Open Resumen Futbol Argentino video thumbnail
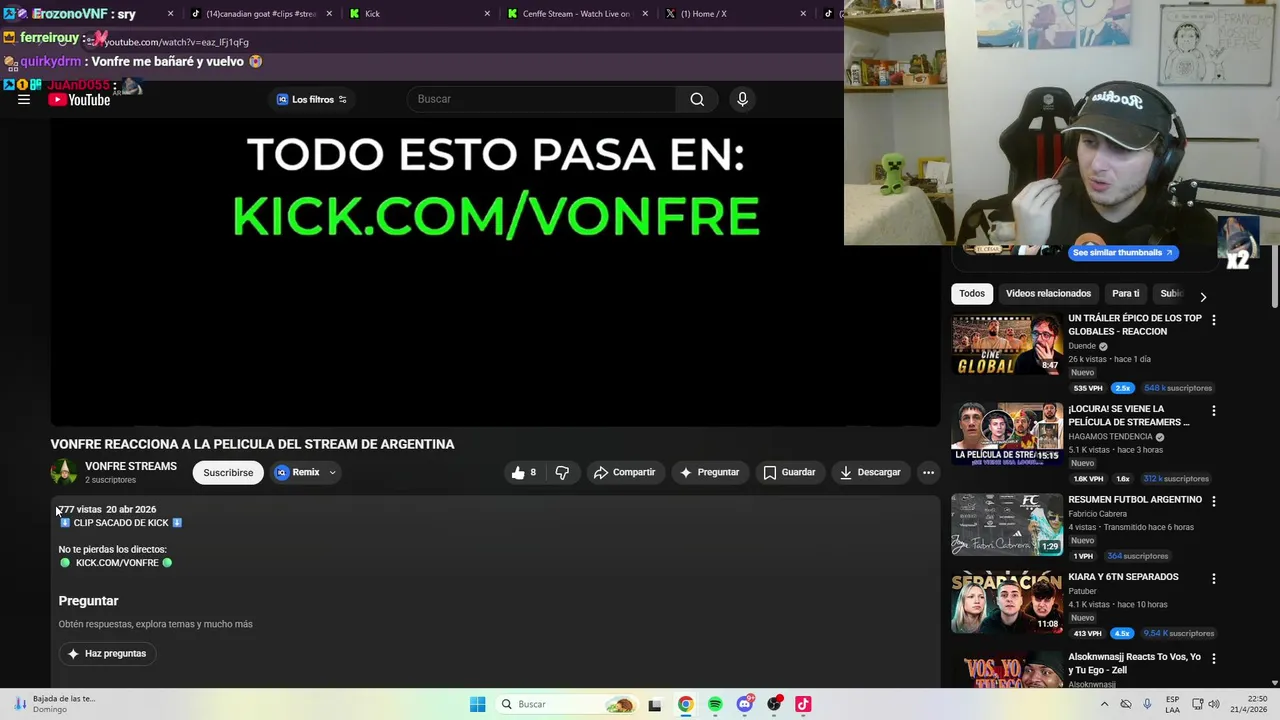The image size is (1280, 720). 1007,525
